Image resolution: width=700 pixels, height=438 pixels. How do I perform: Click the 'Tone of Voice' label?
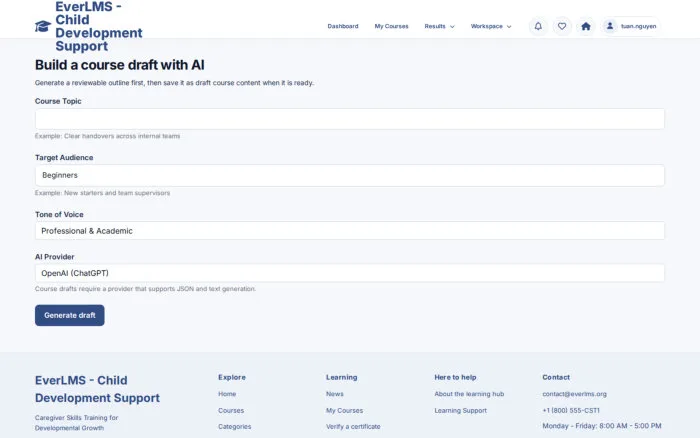pyautogui.click(x=59, y=215)
